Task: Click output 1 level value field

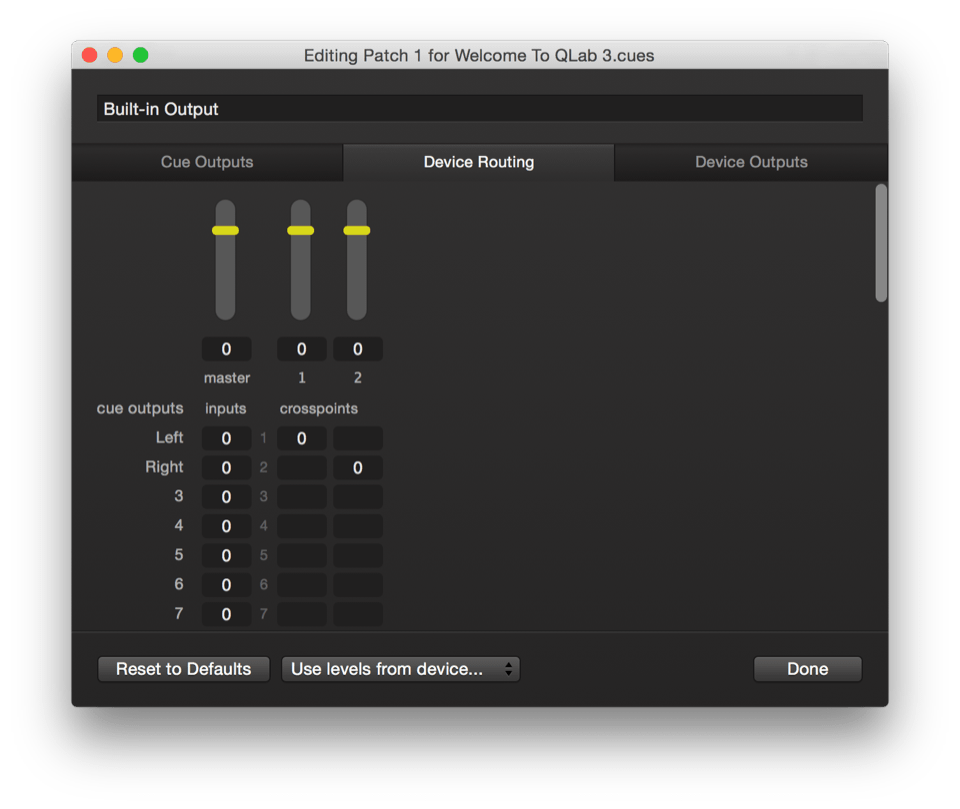Action: (301, 349)
